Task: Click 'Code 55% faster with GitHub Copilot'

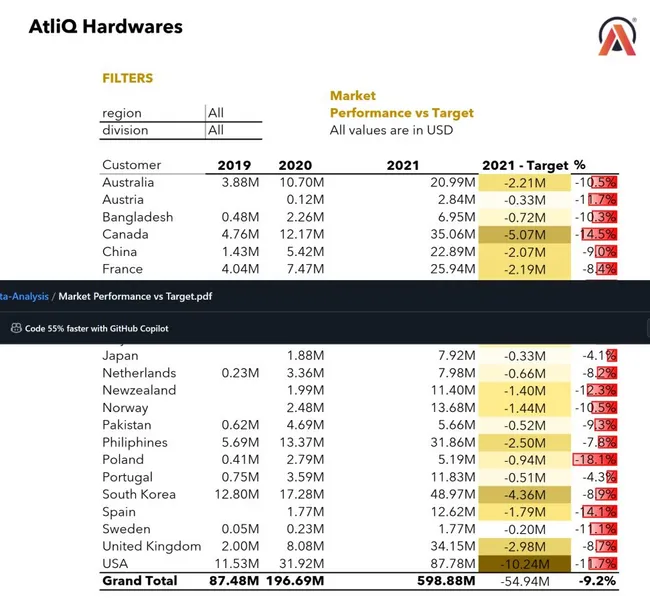Action: [x=97, y=328]
